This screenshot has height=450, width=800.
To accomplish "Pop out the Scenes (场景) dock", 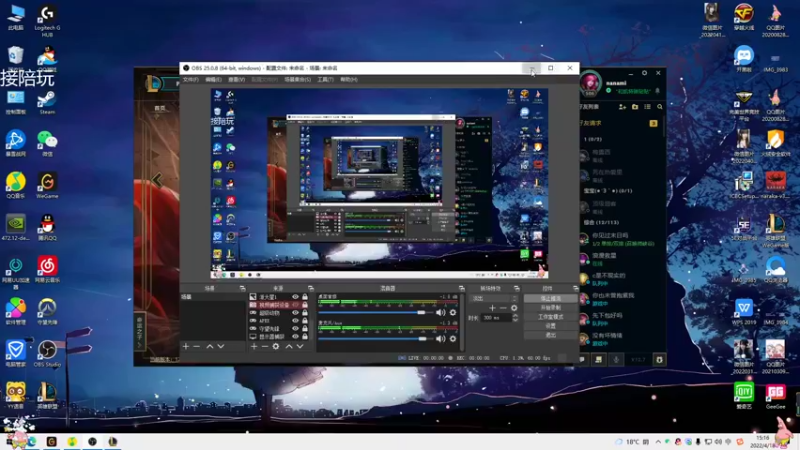I will point(242,288).
